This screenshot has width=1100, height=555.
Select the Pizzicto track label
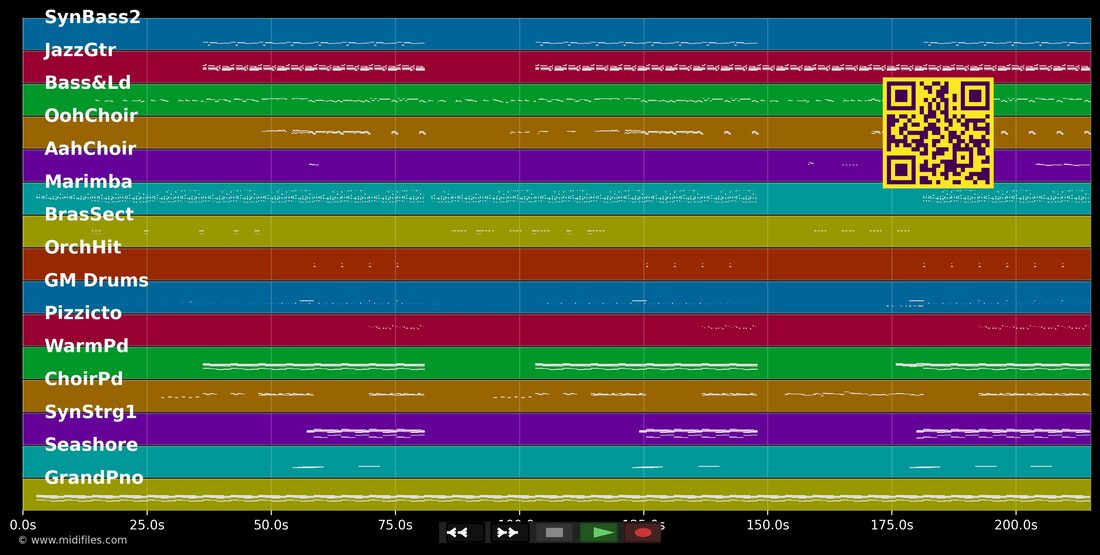click(83, 313)
